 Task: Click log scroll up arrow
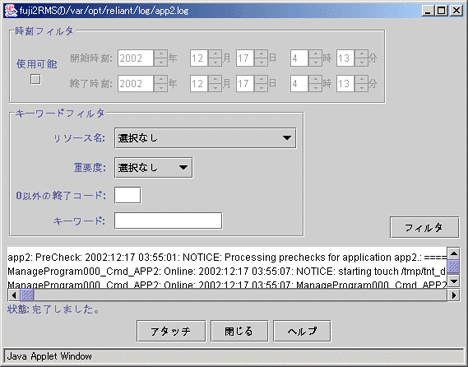[454, 253]
